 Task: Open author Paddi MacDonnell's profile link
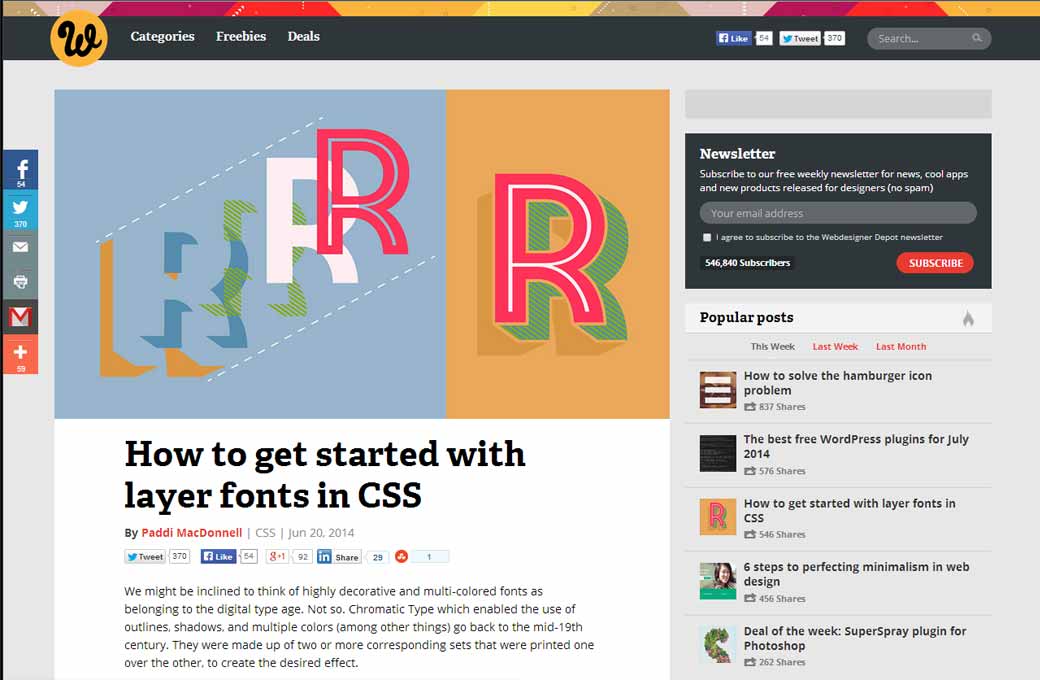(x=191, y=533)
